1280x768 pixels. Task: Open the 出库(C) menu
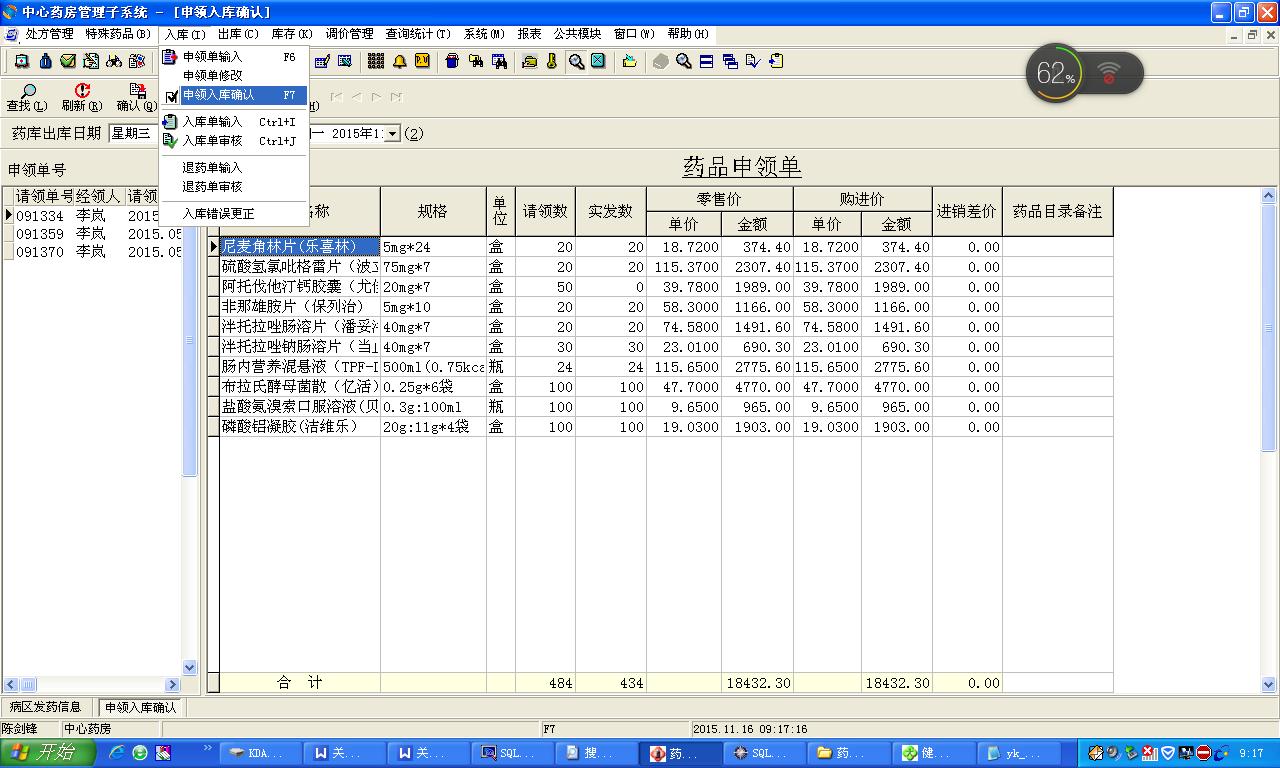click(238, 34)
